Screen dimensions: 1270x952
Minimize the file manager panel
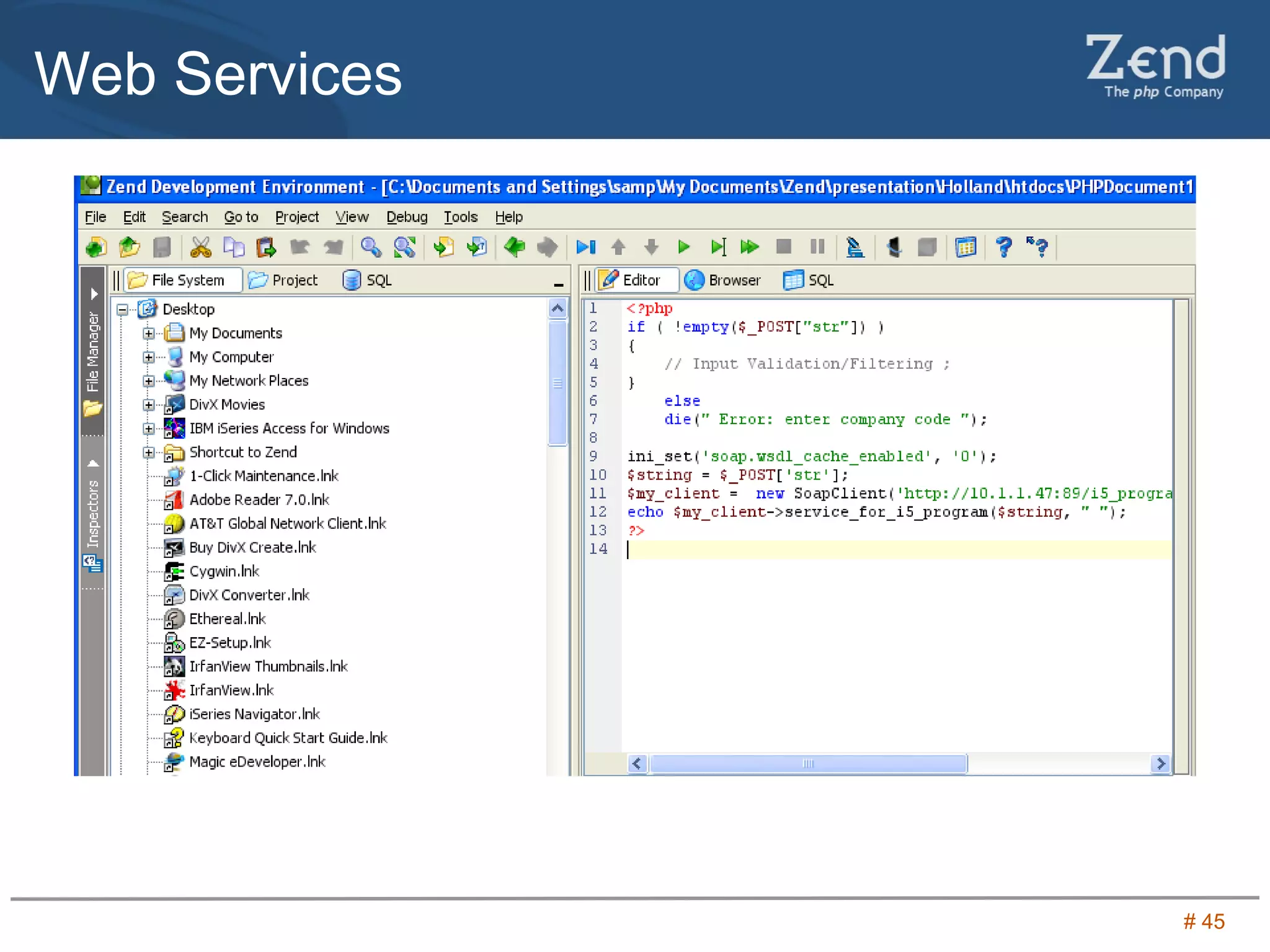[x=558, y=284]
